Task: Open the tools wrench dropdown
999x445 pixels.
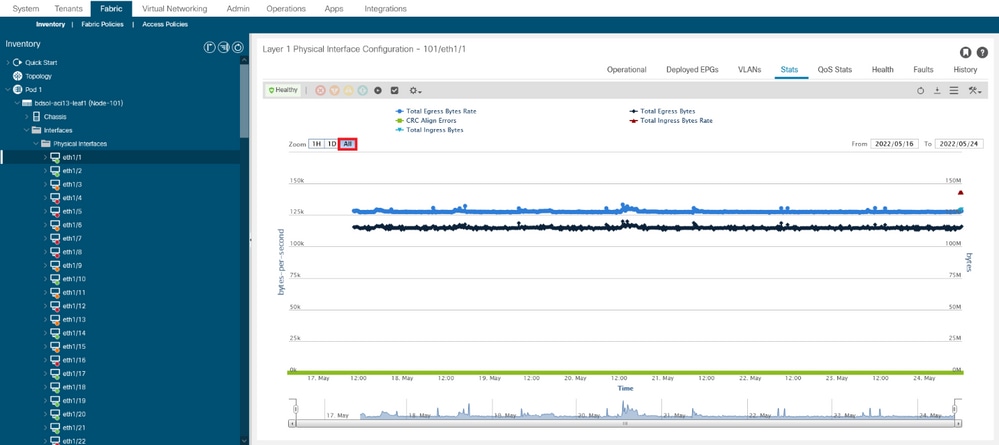Action: (x=975, y=91)
